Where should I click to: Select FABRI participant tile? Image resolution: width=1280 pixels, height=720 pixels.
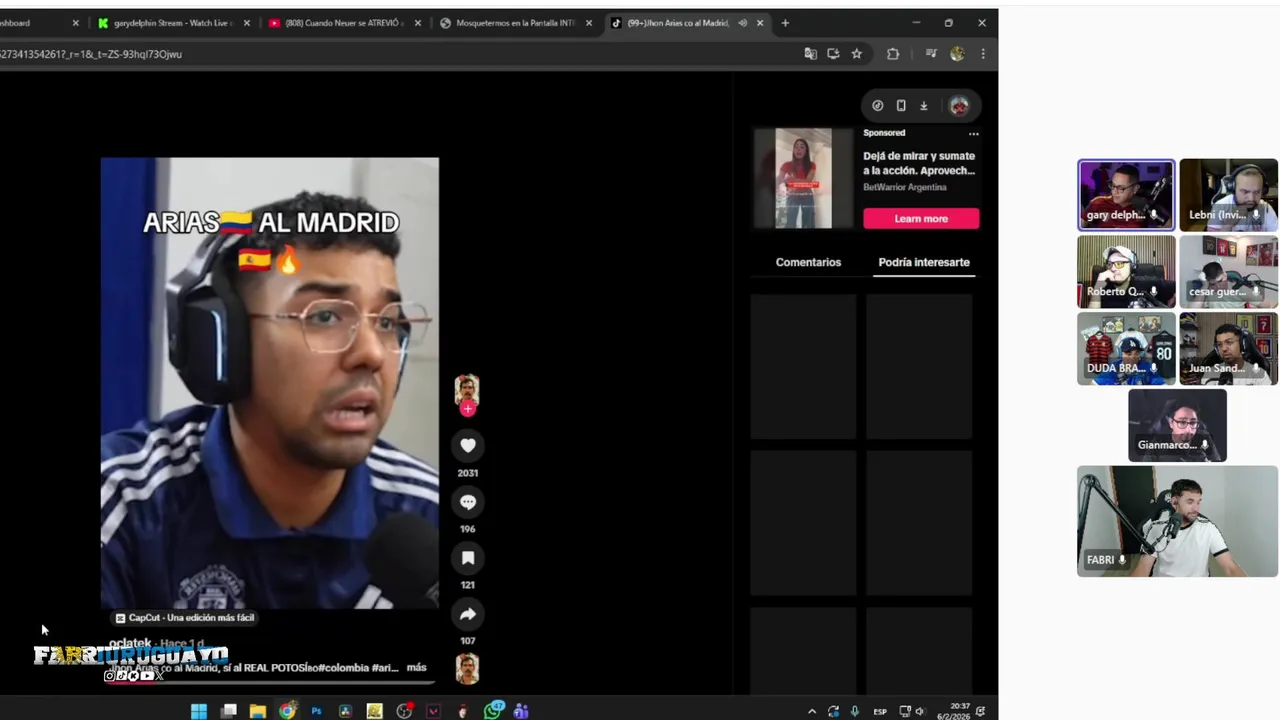pos(1177,521)
